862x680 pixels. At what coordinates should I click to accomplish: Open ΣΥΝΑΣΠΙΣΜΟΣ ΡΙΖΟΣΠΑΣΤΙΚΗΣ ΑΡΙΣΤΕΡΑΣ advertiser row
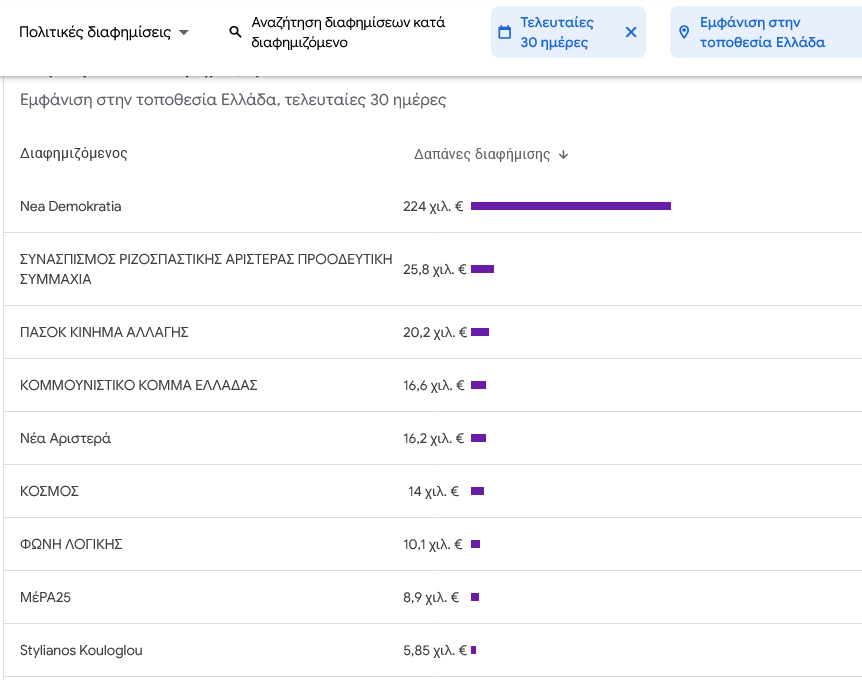tap(433, 269)
